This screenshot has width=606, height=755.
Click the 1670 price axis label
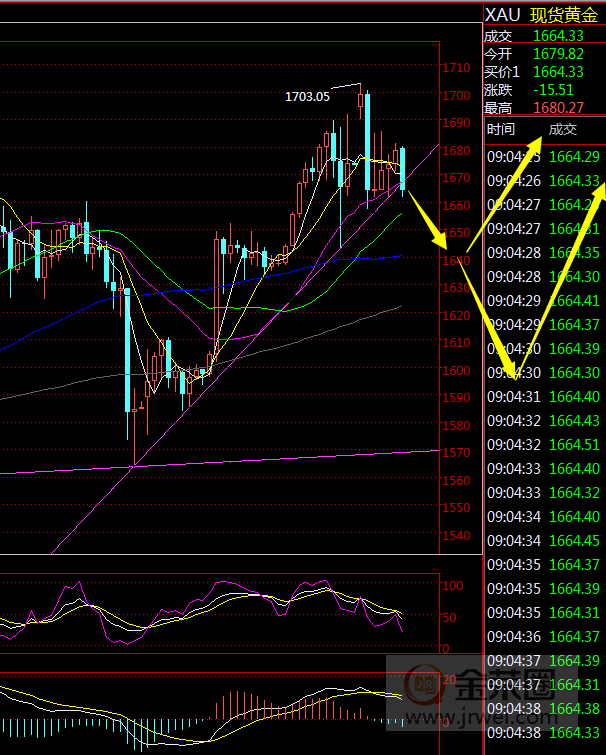click(456, 178)
